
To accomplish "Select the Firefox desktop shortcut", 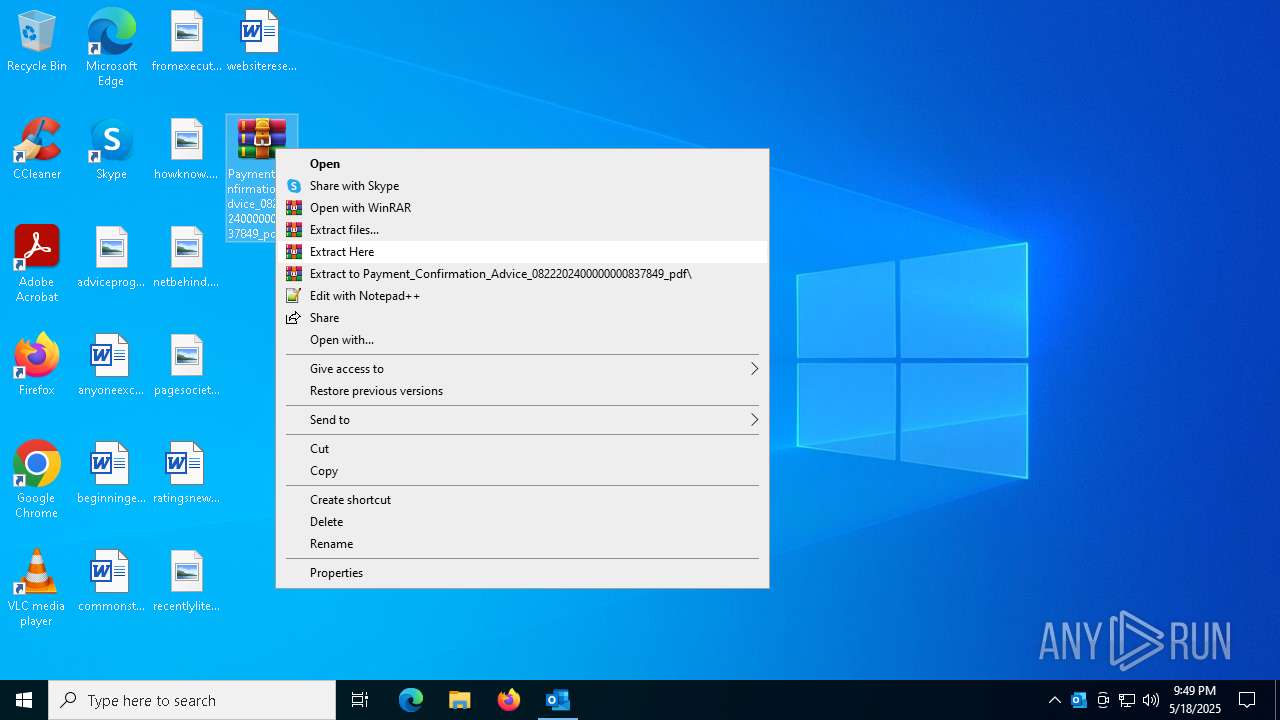I will click(37, 366).
